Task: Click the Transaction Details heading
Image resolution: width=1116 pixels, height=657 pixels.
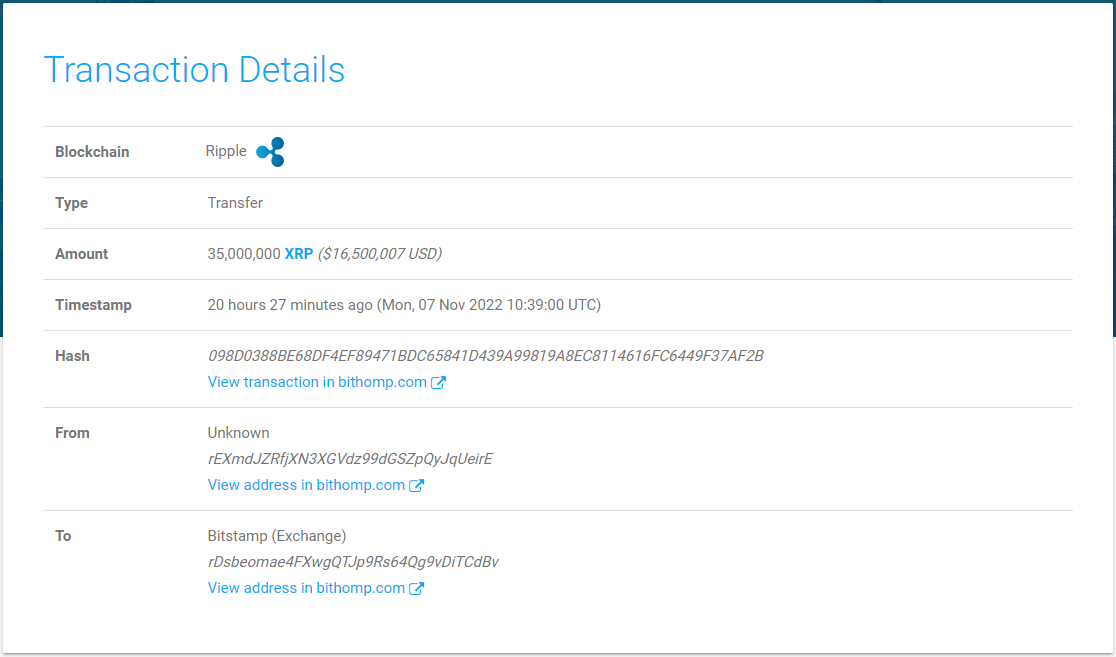Action: [x=194, y=70]
